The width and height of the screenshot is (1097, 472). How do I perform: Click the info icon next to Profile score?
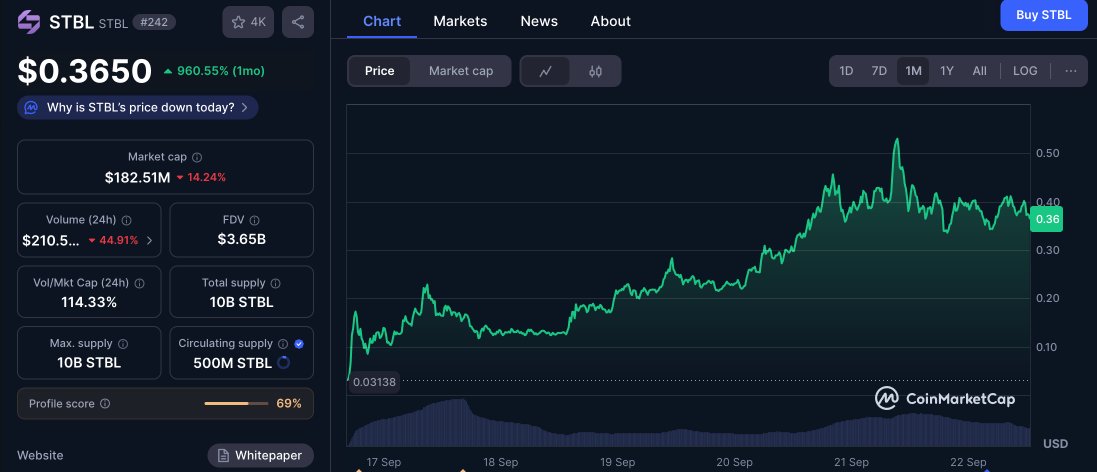(105, 403)
